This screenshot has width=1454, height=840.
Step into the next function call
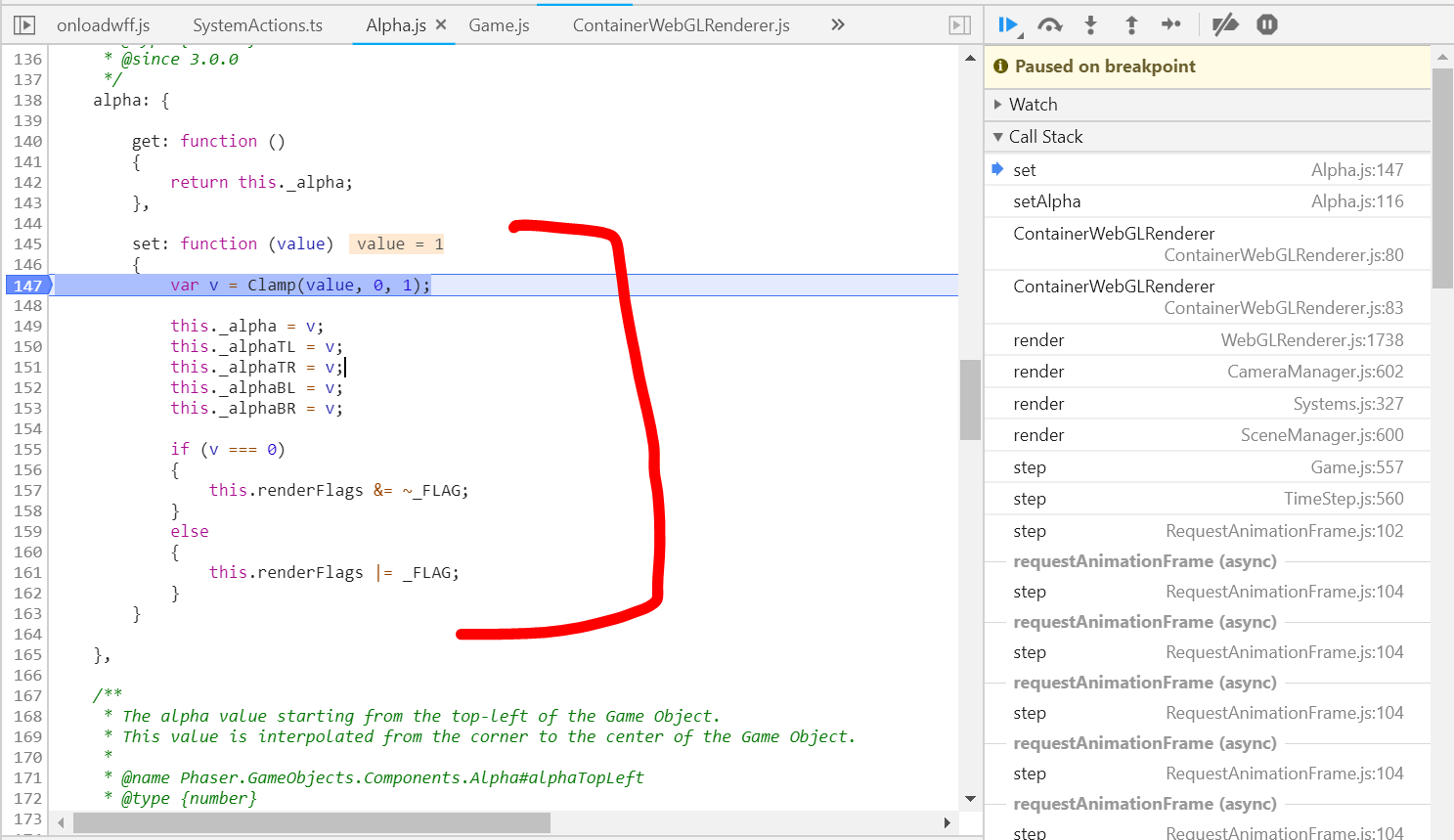(x=1089, y=24)
